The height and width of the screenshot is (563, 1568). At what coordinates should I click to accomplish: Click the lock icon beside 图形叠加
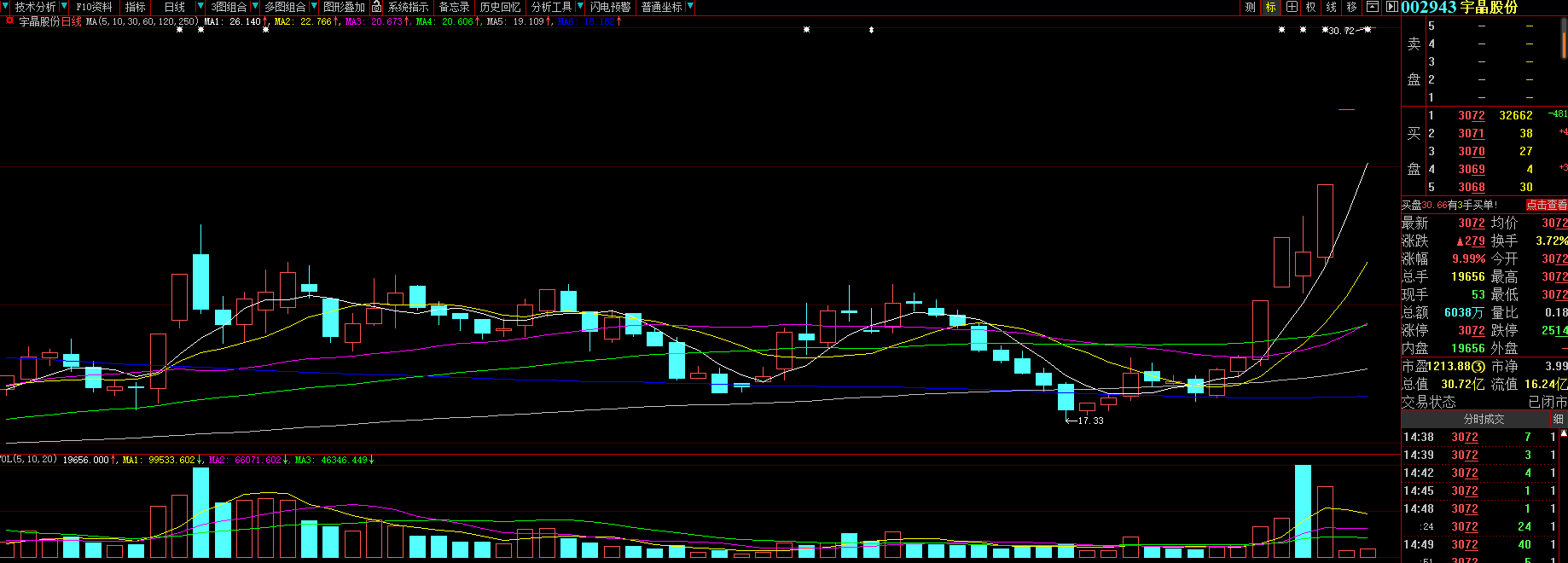click(x=376, y=7)
